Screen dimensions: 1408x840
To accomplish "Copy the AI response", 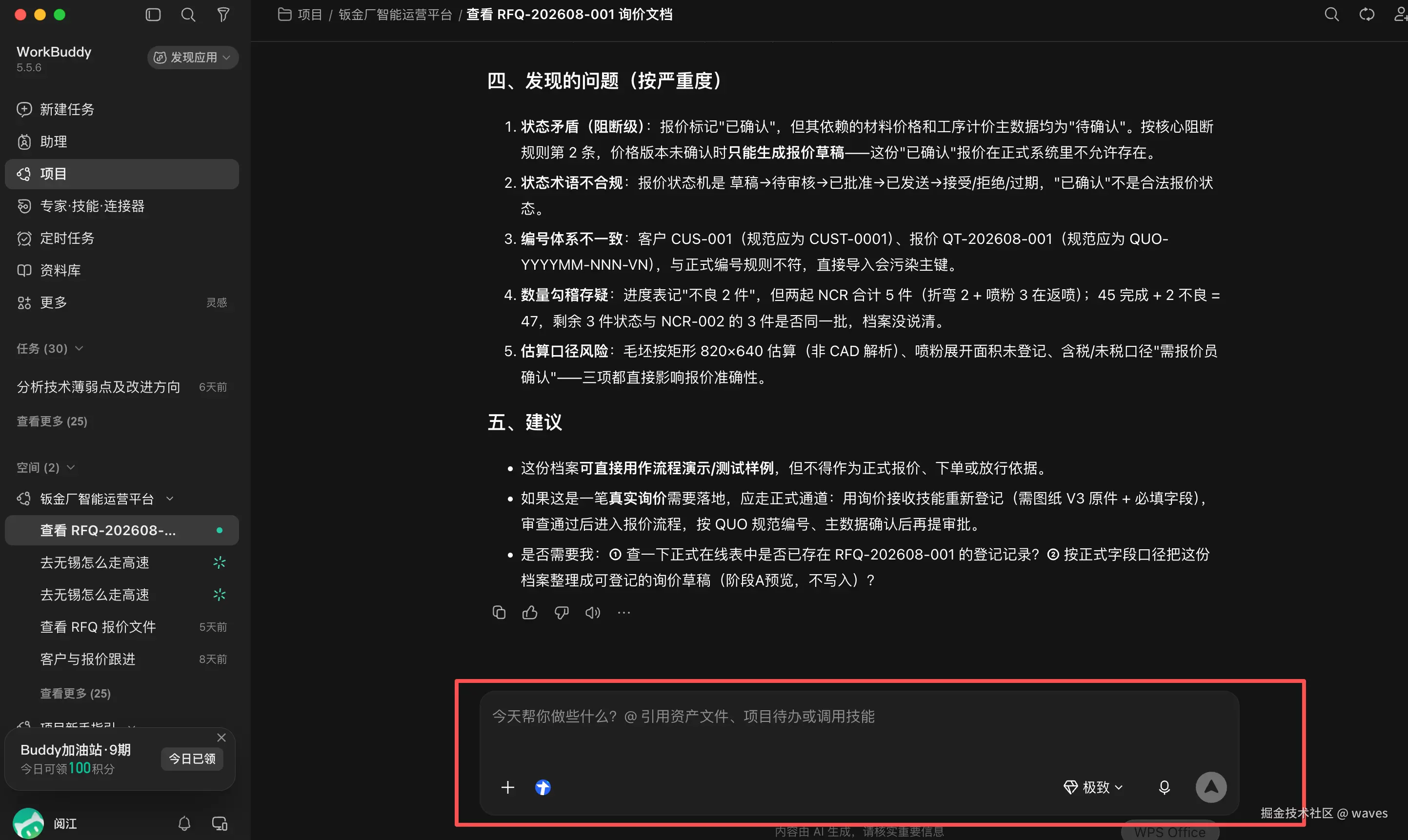I will point(499,613).
